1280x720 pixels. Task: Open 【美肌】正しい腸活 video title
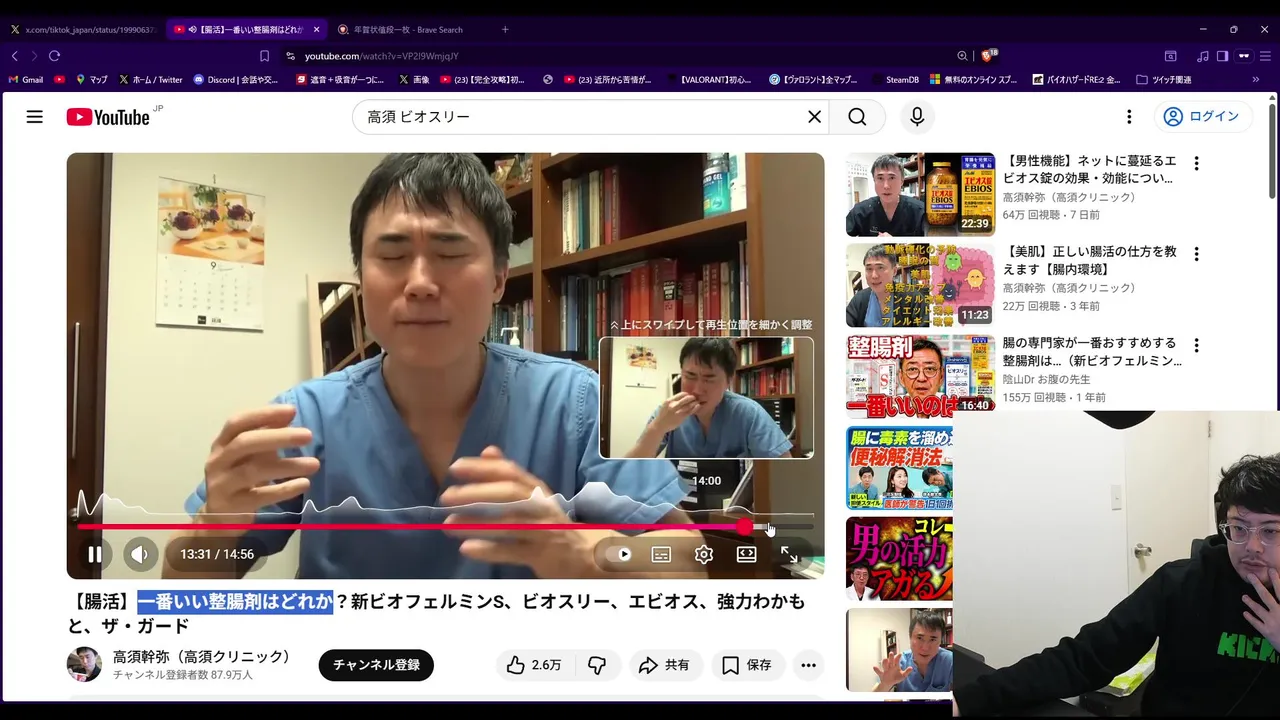(1089, 260)
